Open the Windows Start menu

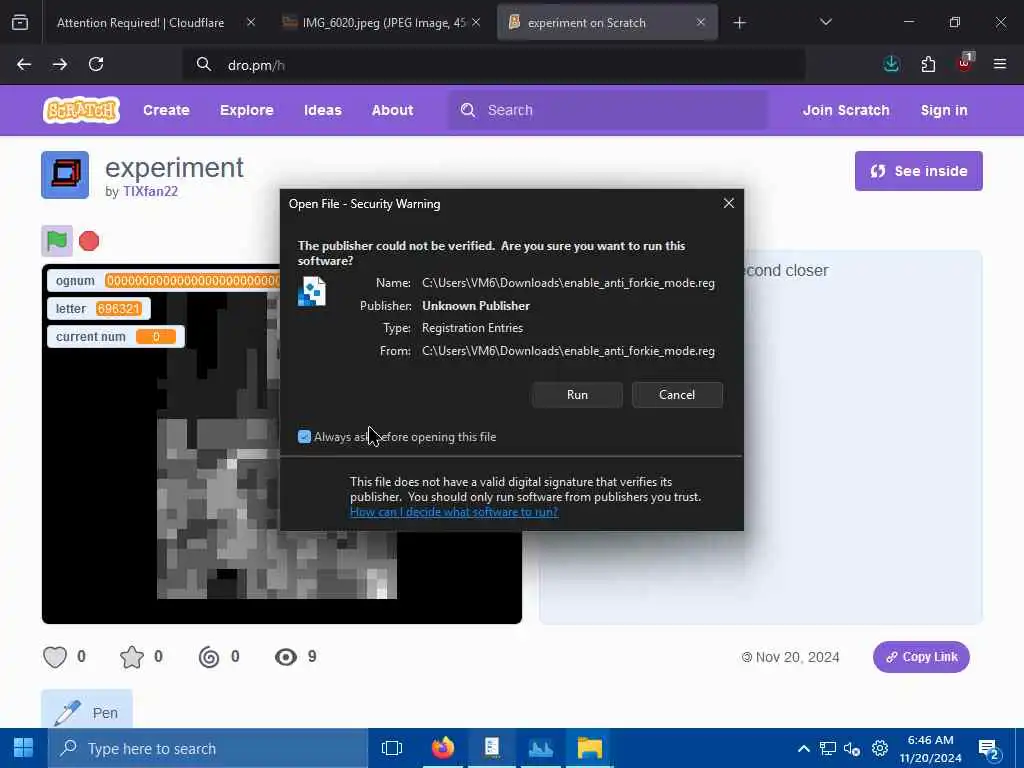24,748
